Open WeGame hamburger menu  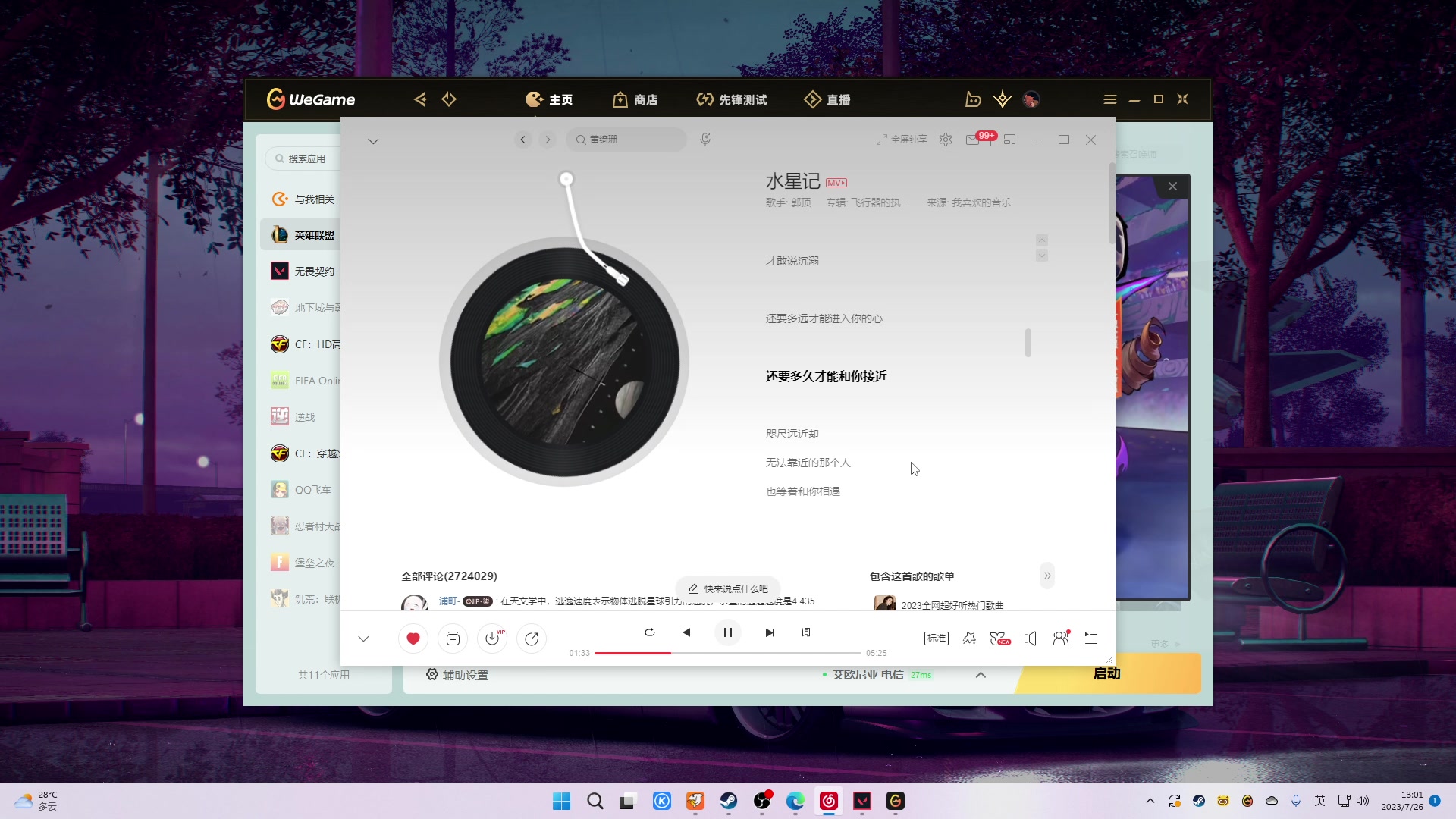pos(1110,99)
